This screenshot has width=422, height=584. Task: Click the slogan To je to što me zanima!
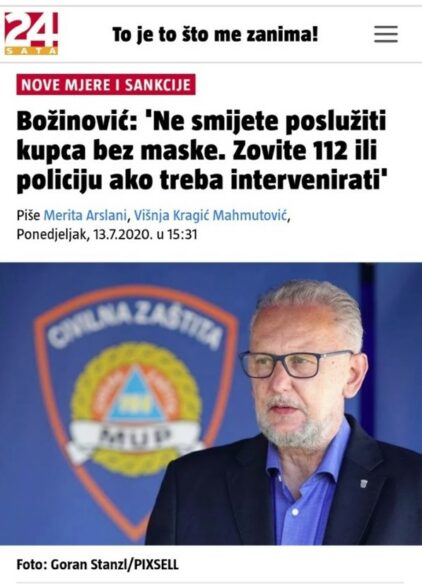coord(215,35)
